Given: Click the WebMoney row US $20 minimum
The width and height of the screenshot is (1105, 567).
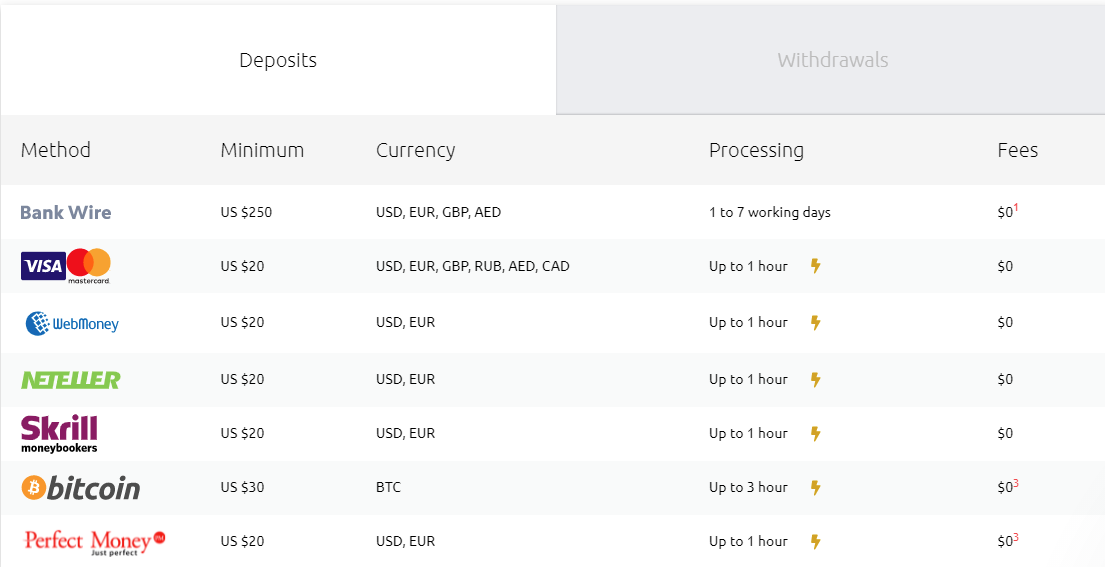Looking at the screenshot, I should point(242,323).
